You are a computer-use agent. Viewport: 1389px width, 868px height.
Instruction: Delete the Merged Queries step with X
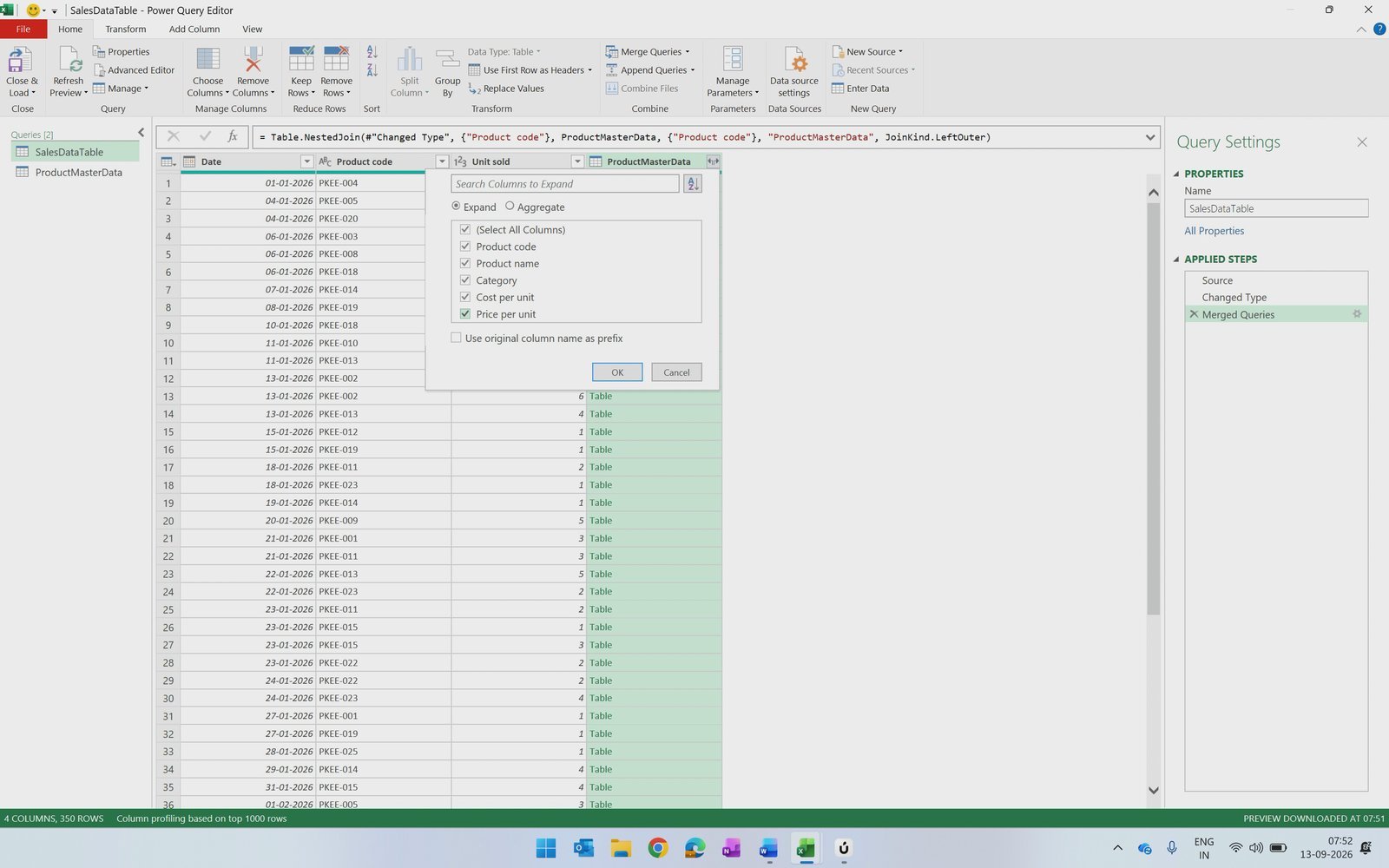click(x=1194, y=314)
